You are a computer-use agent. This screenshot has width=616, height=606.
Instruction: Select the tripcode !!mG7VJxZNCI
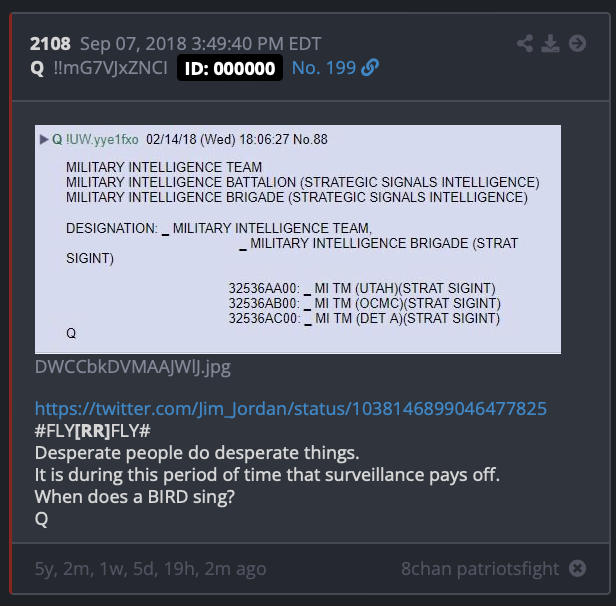(111, 68)
